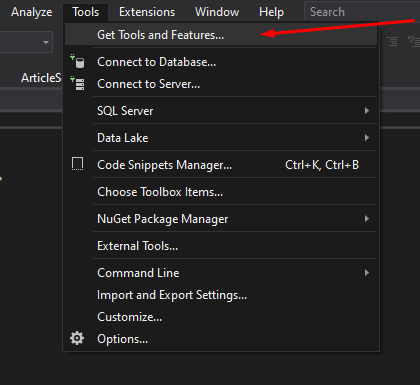Open the Extensions menu
Viewport: 420px width, 385px height.
(147, 12)
